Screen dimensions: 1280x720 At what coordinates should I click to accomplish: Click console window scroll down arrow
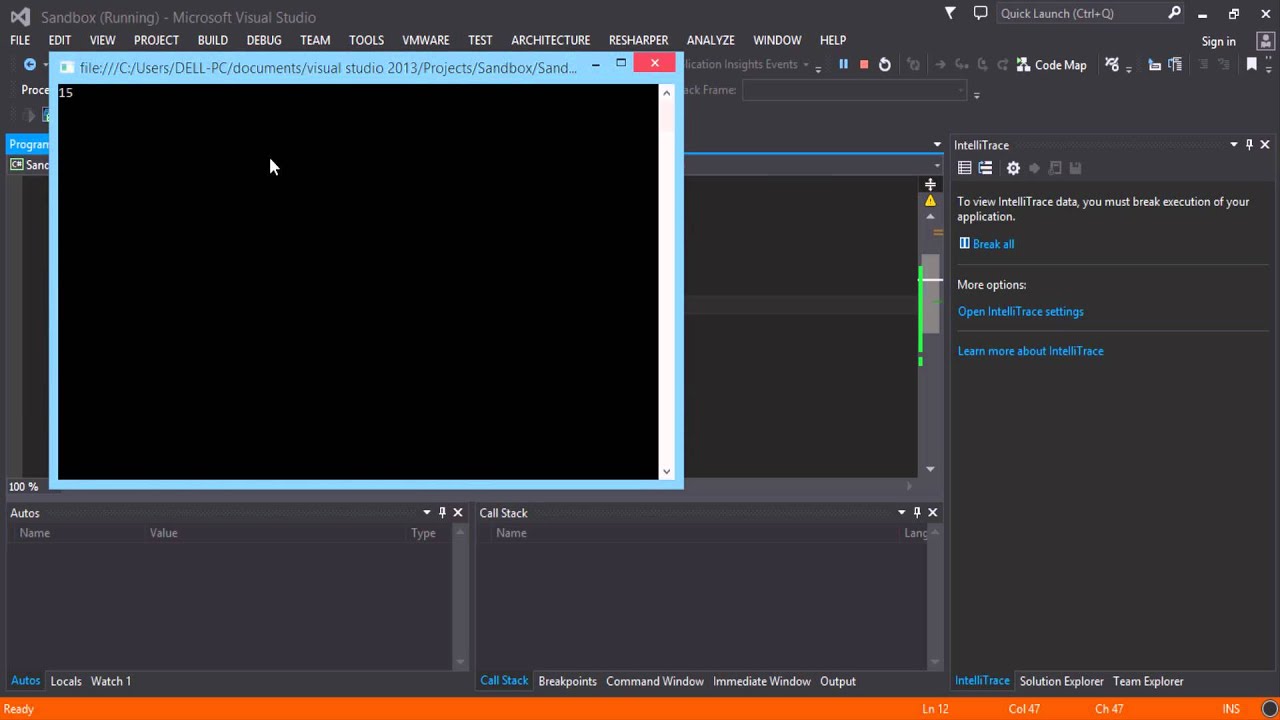(666, 471)
